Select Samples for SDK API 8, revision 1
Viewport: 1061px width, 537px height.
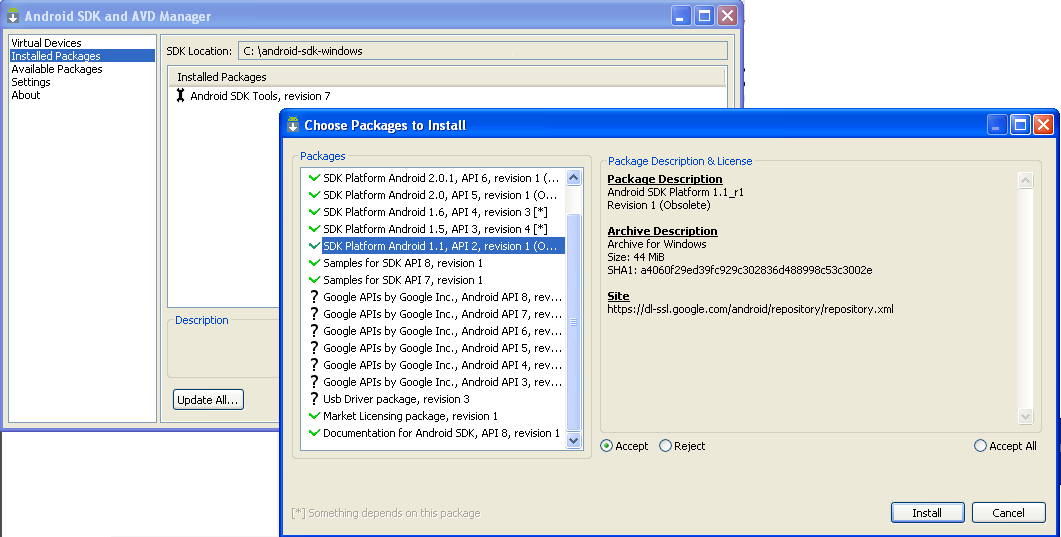click(x=434, y=262)
